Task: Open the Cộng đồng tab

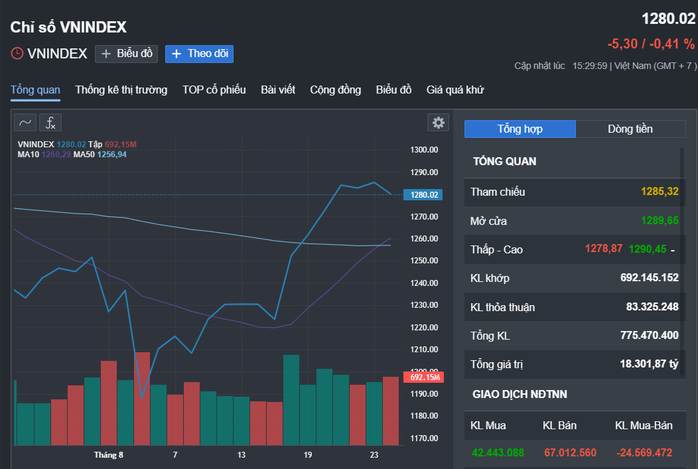Action: pos(336,90)
